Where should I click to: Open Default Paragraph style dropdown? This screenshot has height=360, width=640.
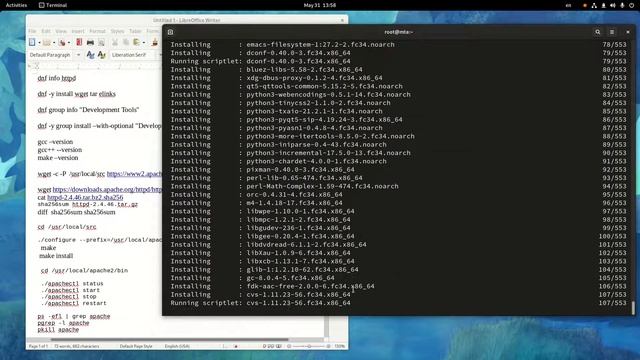click(78, 55)
